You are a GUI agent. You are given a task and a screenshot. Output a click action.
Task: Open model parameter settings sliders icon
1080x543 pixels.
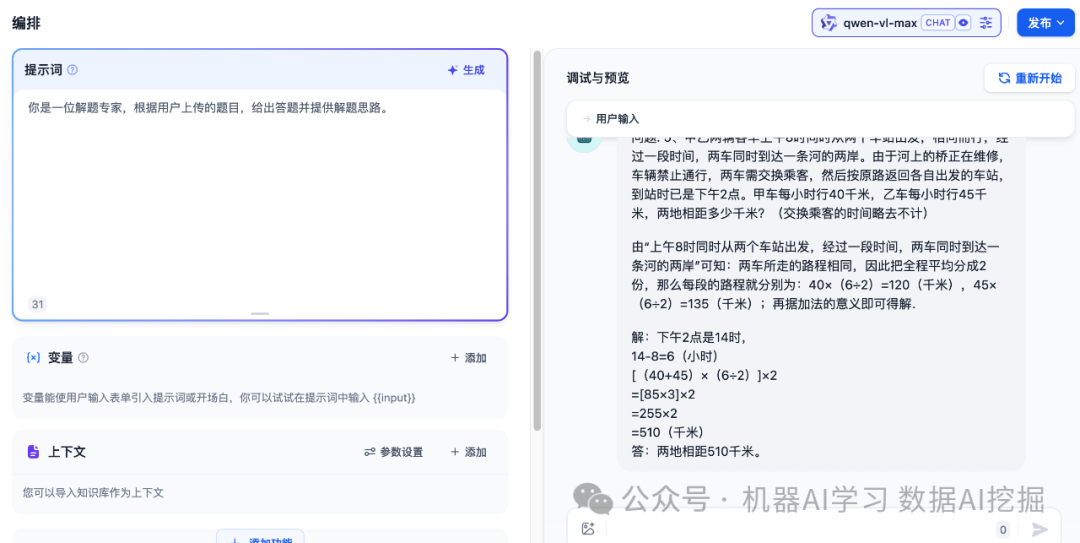click(x=986, y=23)
